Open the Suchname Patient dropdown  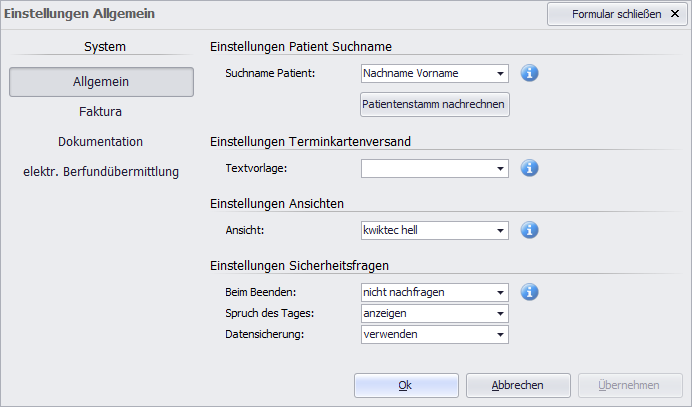tap(435, 73)
